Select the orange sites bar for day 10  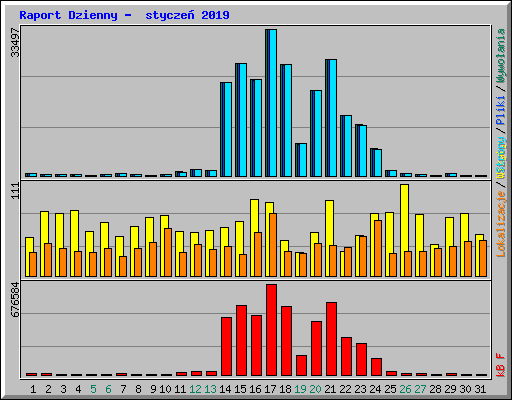pos(168,252)
